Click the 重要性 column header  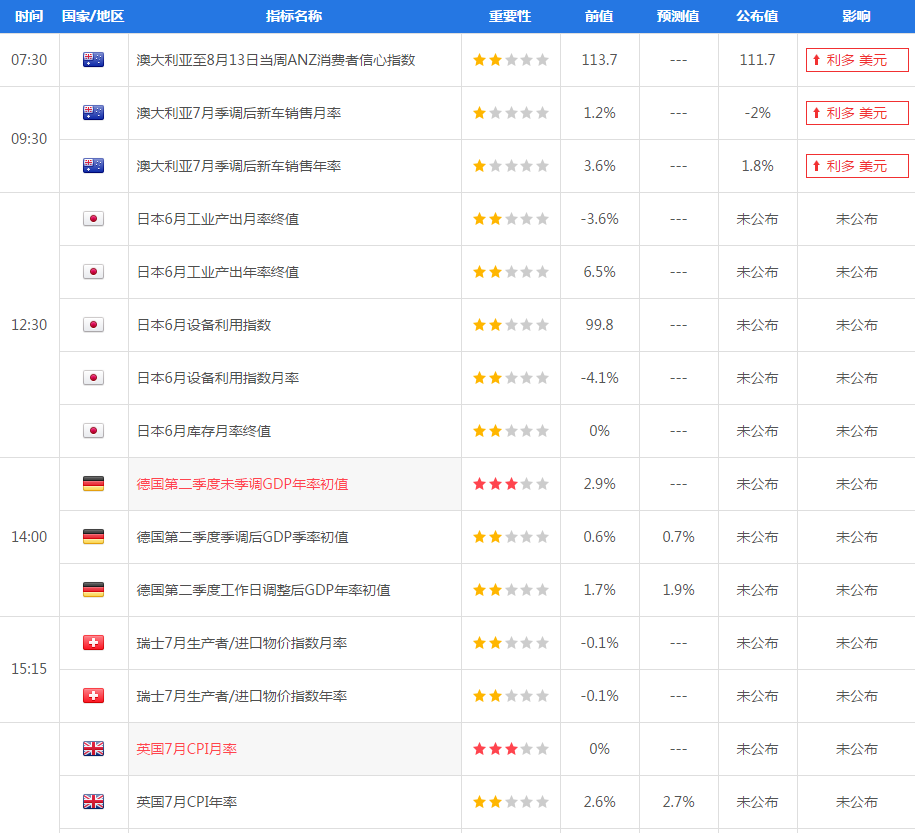click(510, 16)
